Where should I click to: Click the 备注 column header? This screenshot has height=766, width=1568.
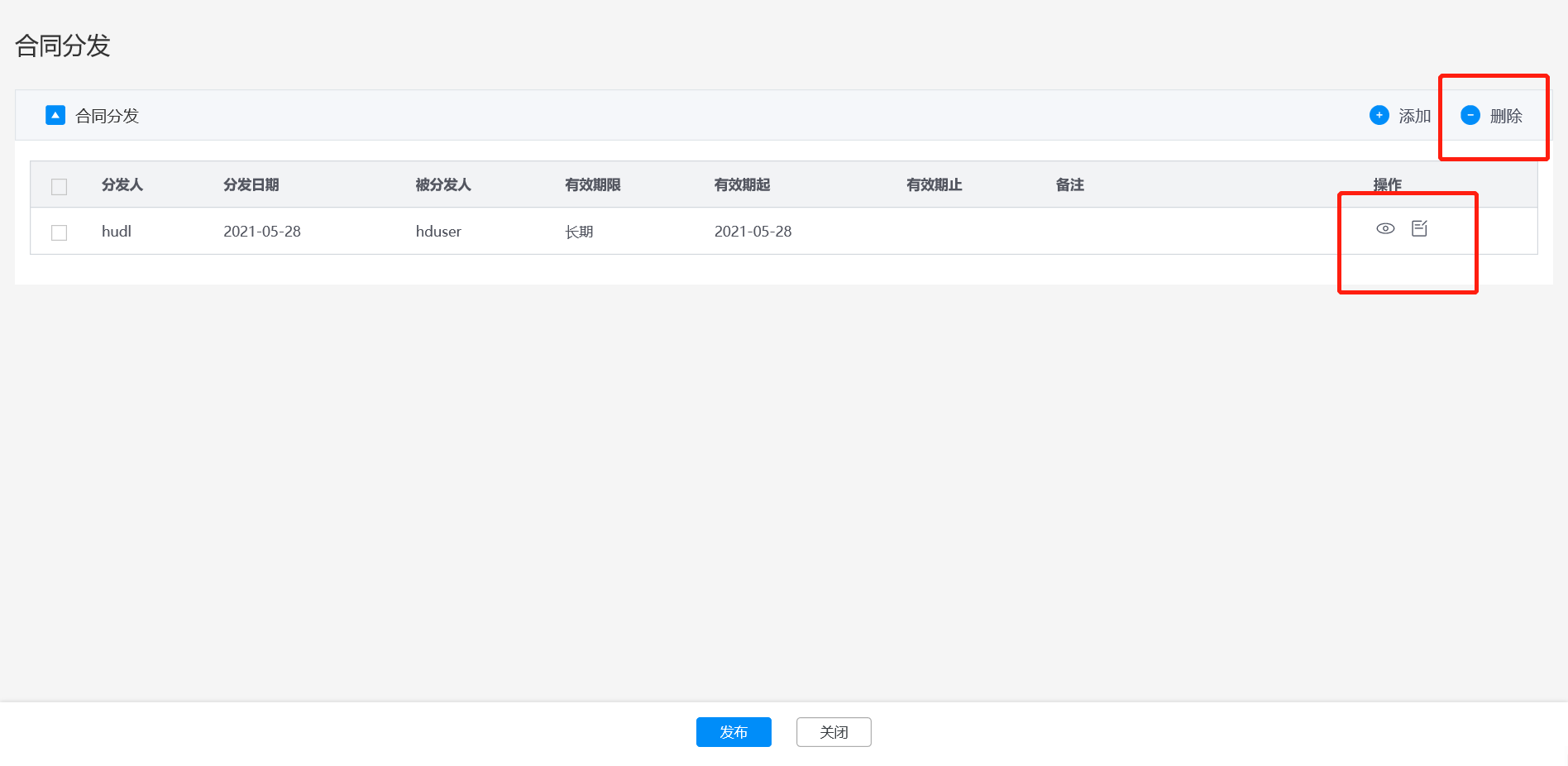point(1070,184)
